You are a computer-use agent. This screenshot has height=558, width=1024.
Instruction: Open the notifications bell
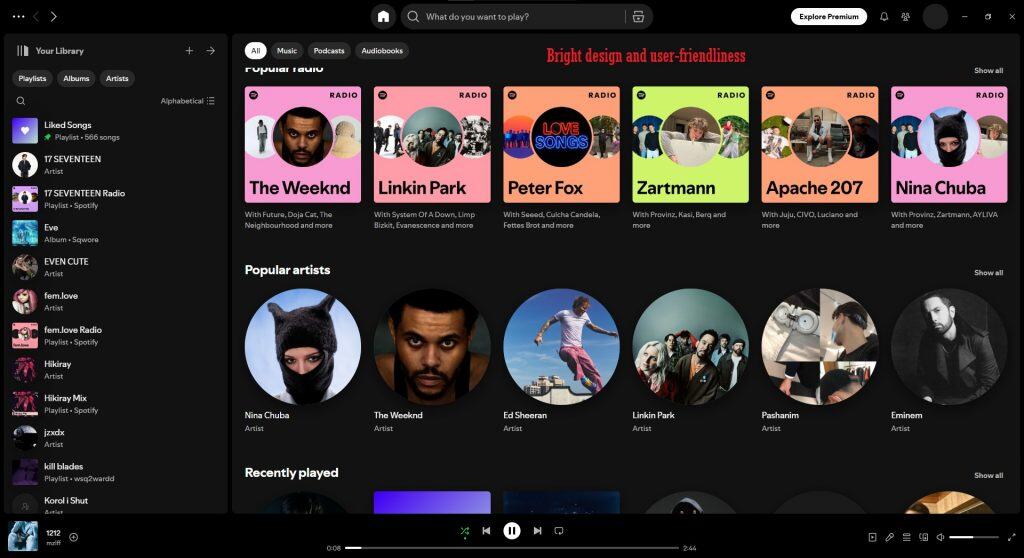click(884, 17)
